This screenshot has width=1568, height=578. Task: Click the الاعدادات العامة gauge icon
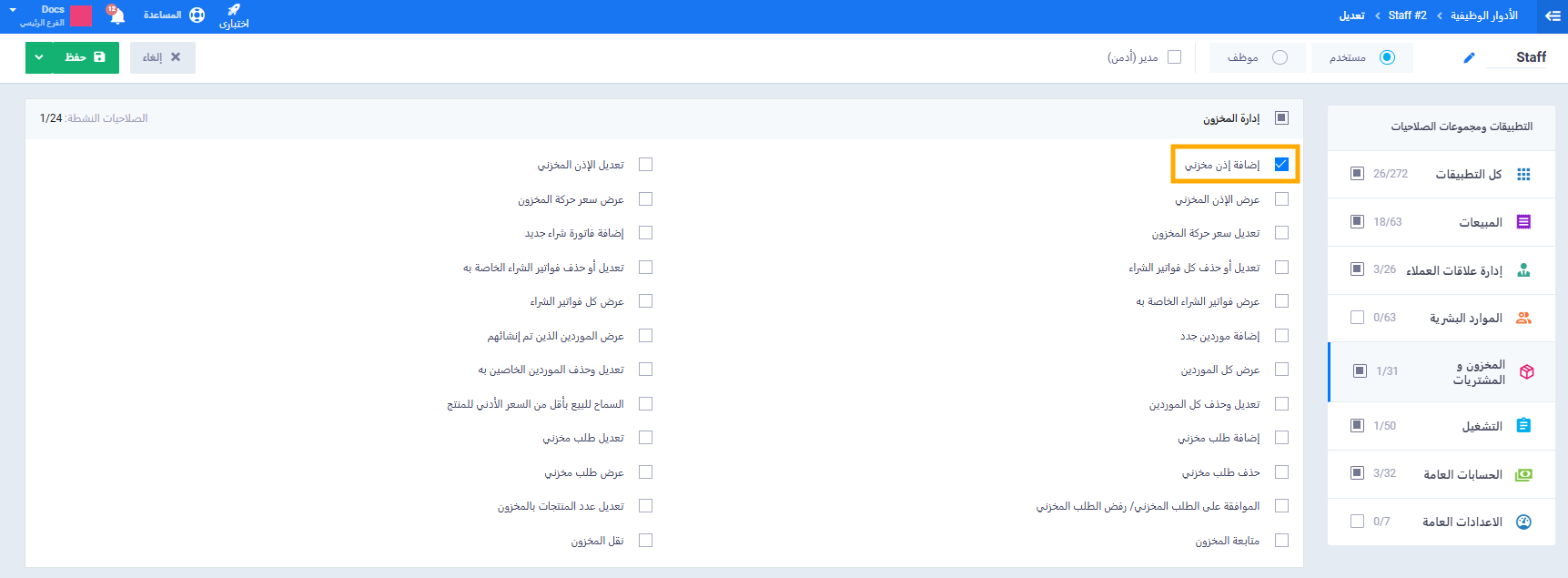pos(1523,522)
